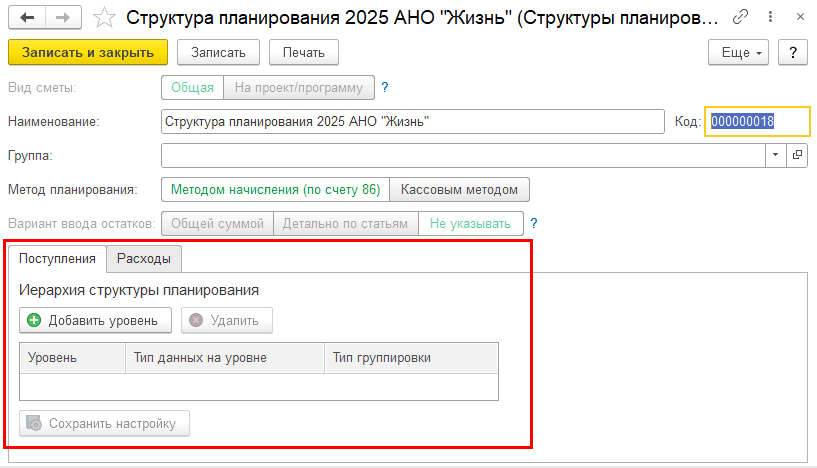Click into the Наименование text field

point(412,121)
